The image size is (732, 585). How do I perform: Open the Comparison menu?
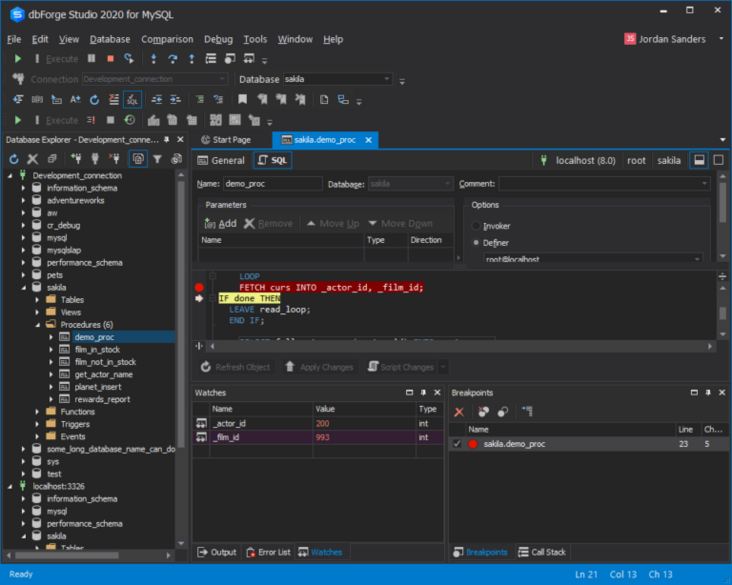click(167, 39)
